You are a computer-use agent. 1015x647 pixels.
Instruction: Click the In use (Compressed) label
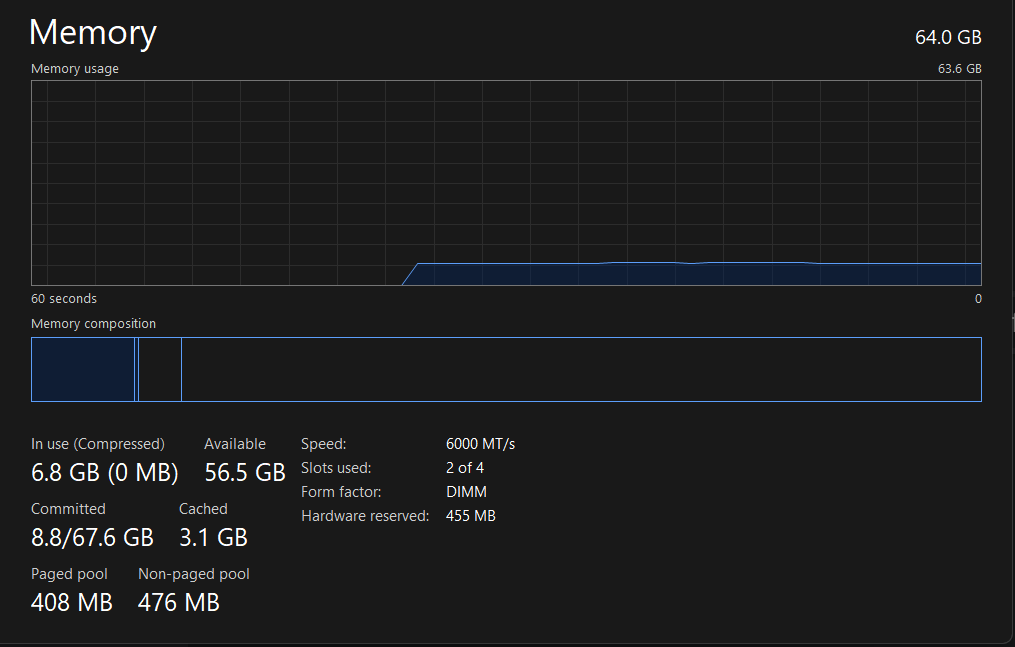(98, 444)
